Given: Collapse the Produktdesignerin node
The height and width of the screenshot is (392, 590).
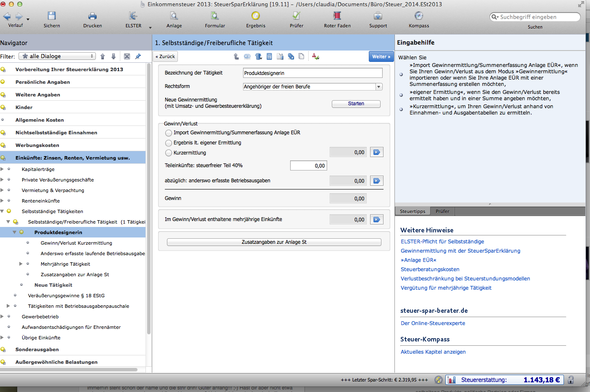Looking at the screenshot, I should pos(14,232).
